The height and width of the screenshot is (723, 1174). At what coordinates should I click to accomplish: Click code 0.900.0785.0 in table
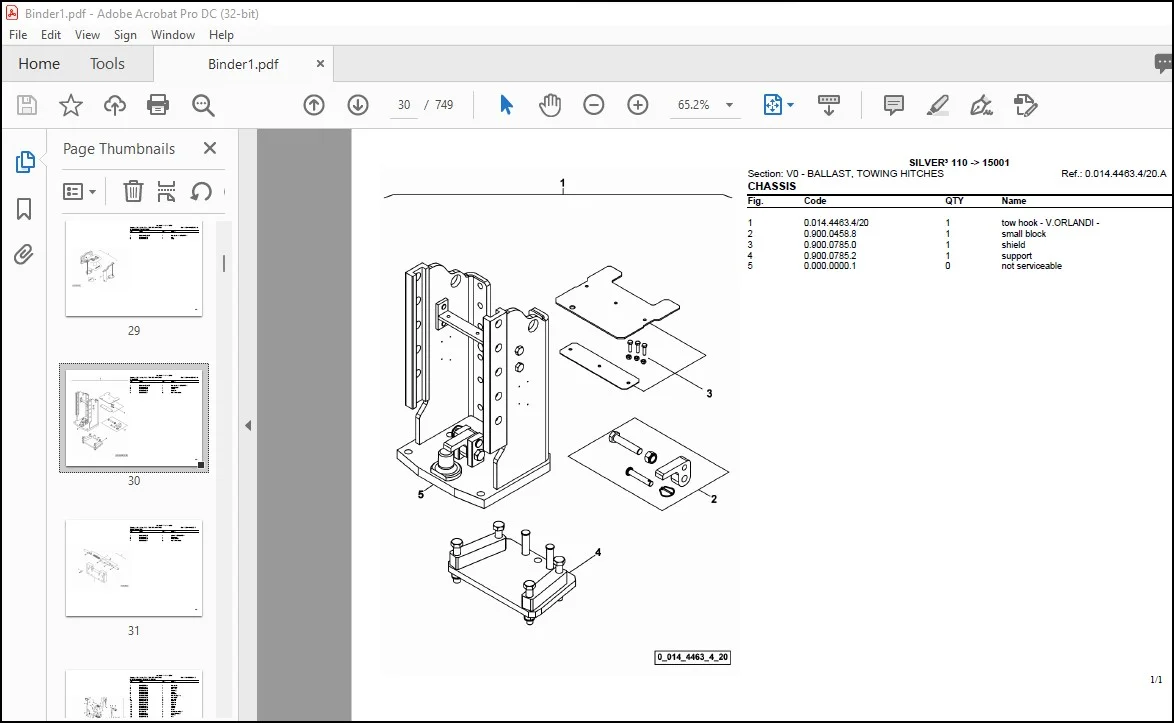point(830,245)
